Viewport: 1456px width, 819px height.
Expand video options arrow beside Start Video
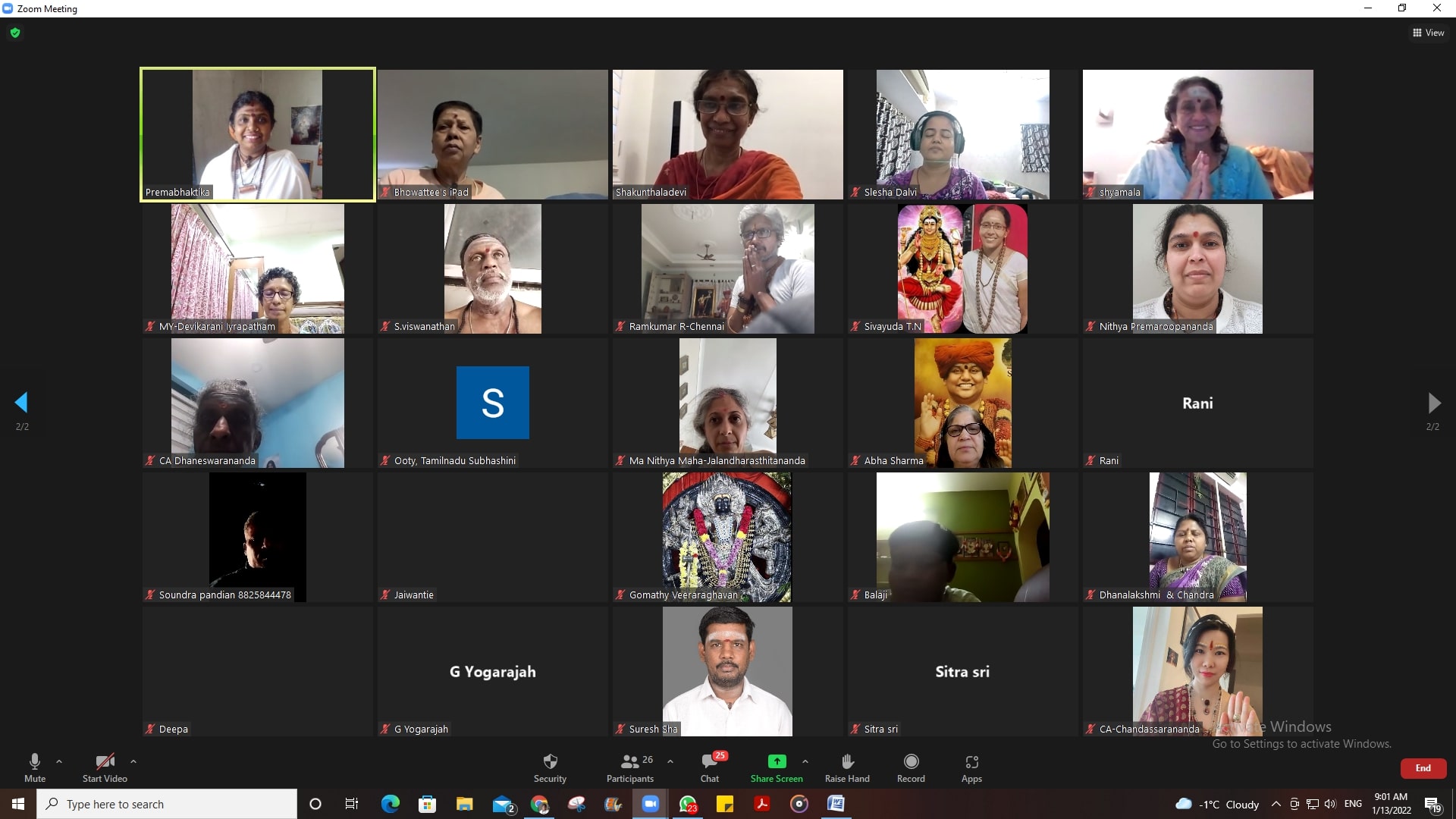tap(133, 761)
